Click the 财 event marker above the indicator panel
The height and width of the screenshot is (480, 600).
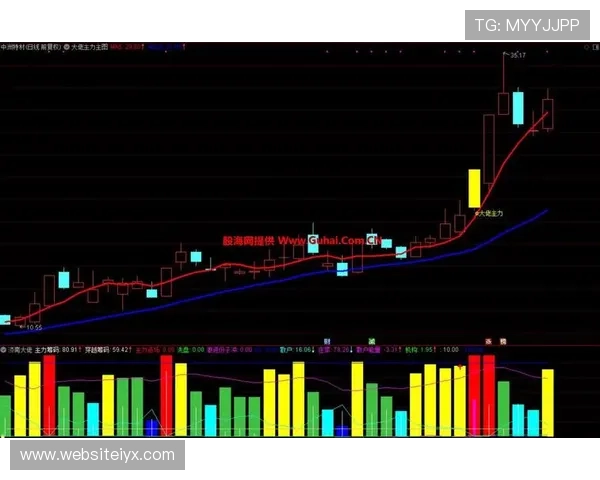tap(327, 341)
